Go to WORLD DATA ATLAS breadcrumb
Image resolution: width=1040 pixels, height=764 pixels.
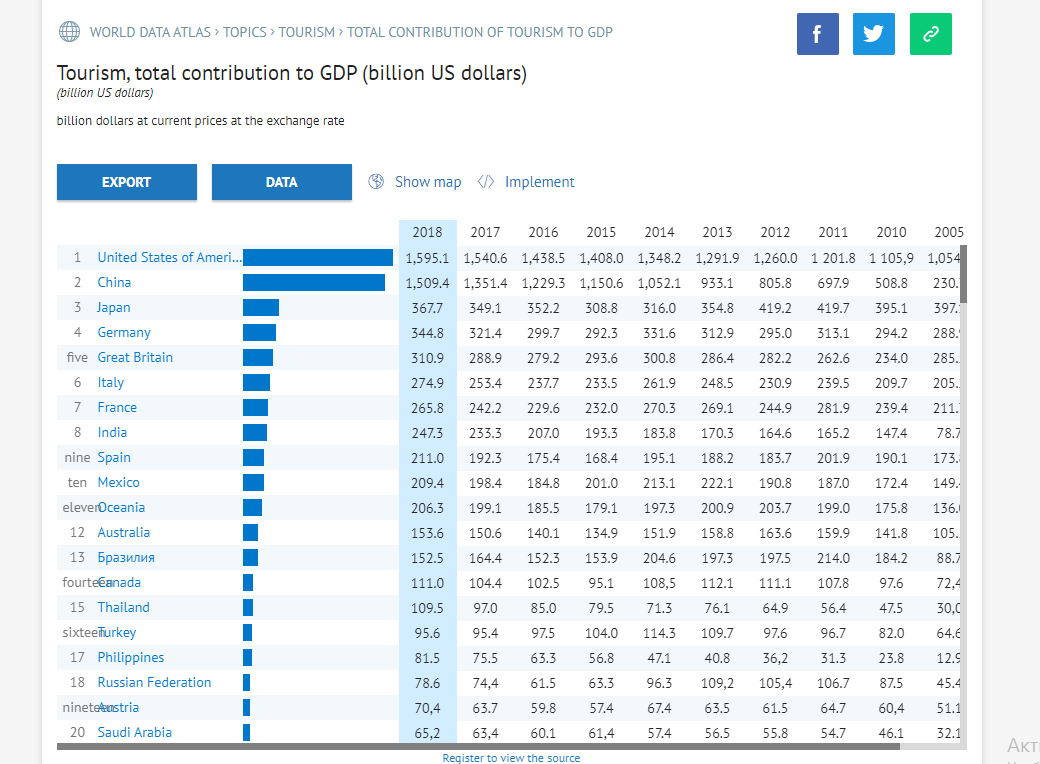click(151, 32)
